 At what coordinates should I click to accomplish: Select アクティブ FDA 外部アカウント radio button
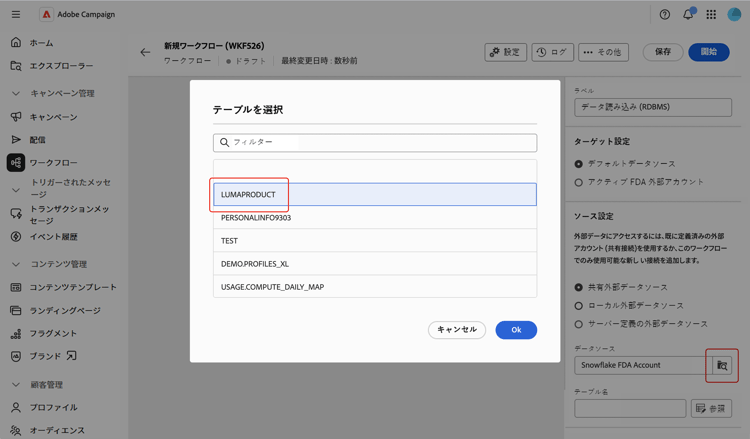tap(578, 182)
